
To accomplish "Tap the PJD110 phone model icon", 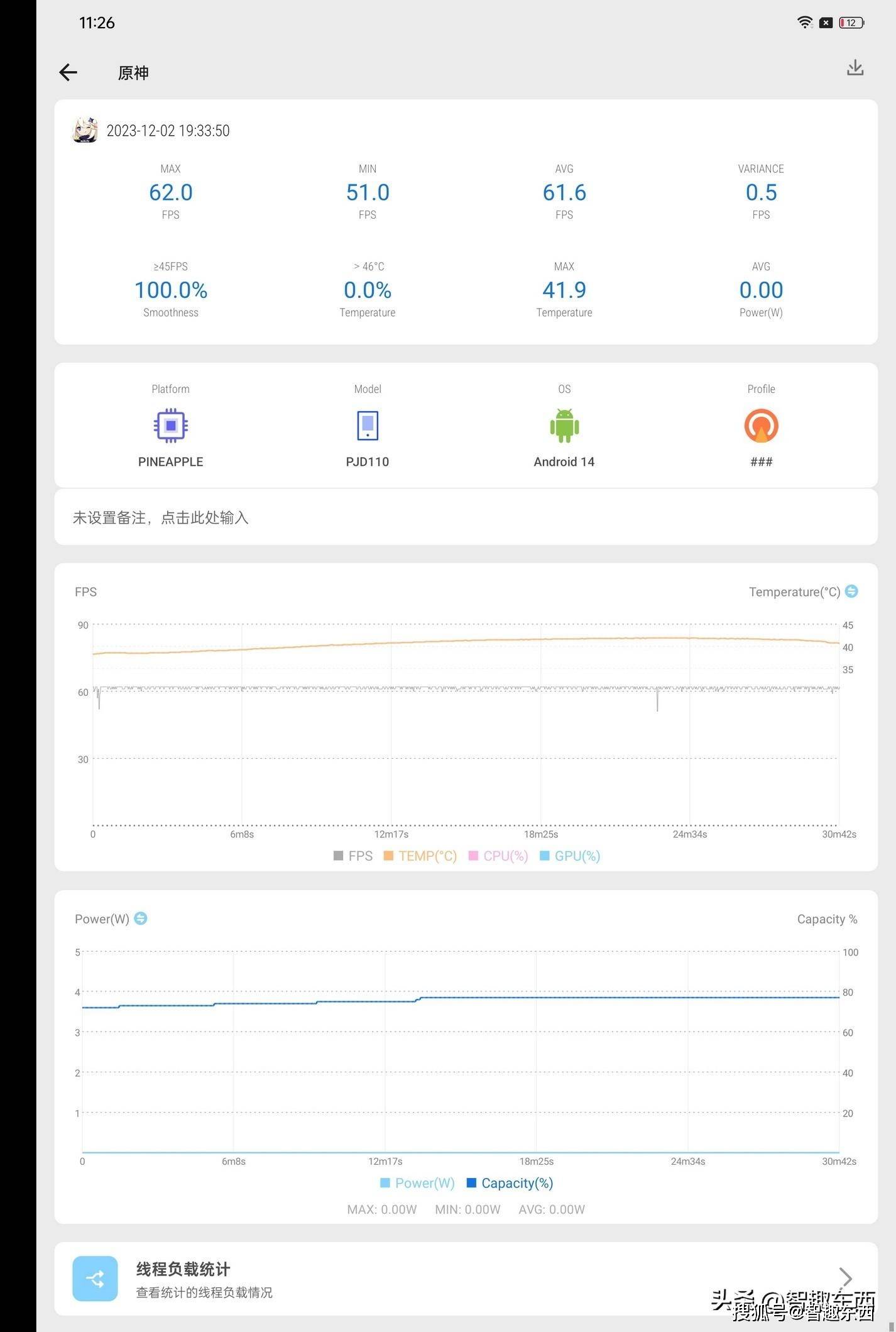I will coord(368,426).
